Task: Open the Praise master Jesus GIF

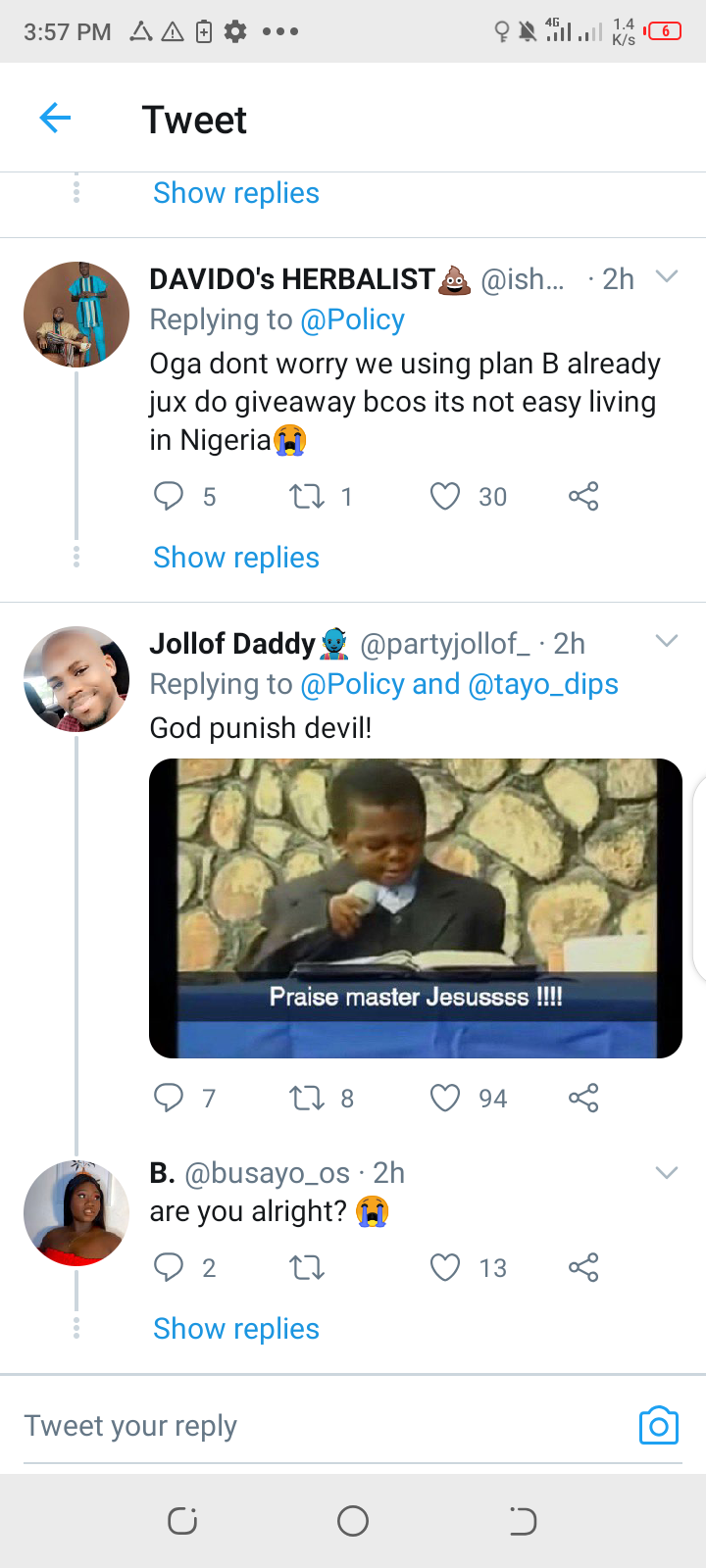Action: (416, 908)
